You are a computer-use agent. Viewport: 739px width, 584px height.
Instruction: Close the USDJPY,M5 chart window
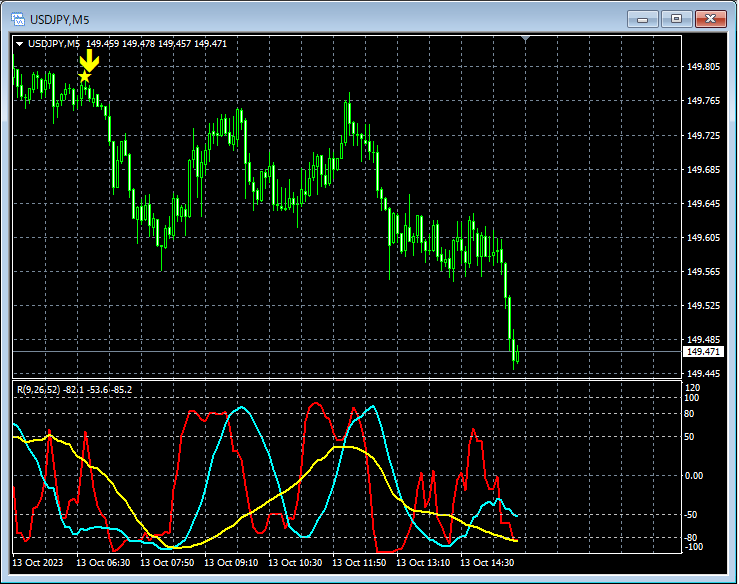tap(711, 19)
